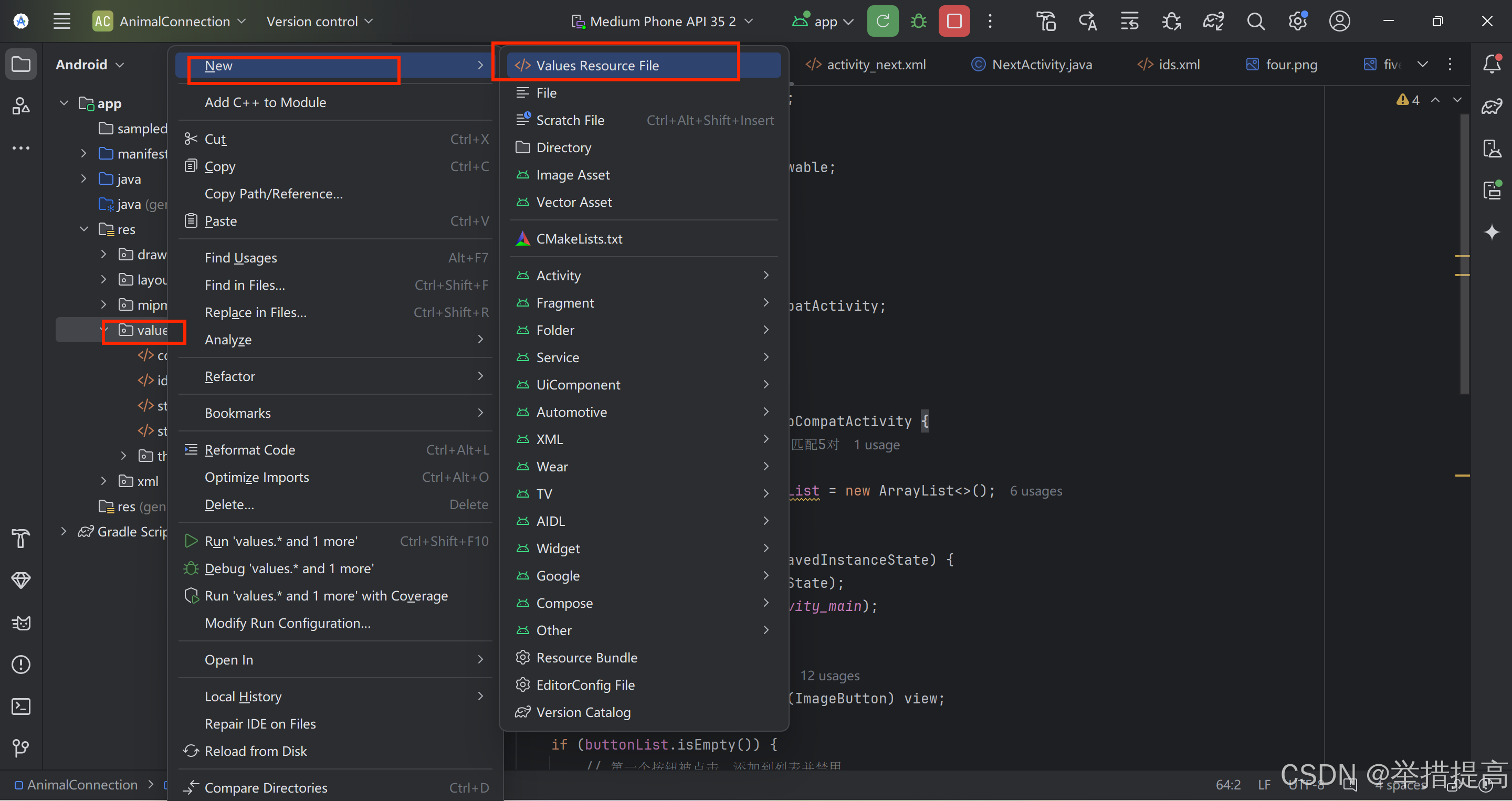This screenshot has width=1512, height=801.
Task: Open IDE settings gear icon
Action: pos(1297,22)
